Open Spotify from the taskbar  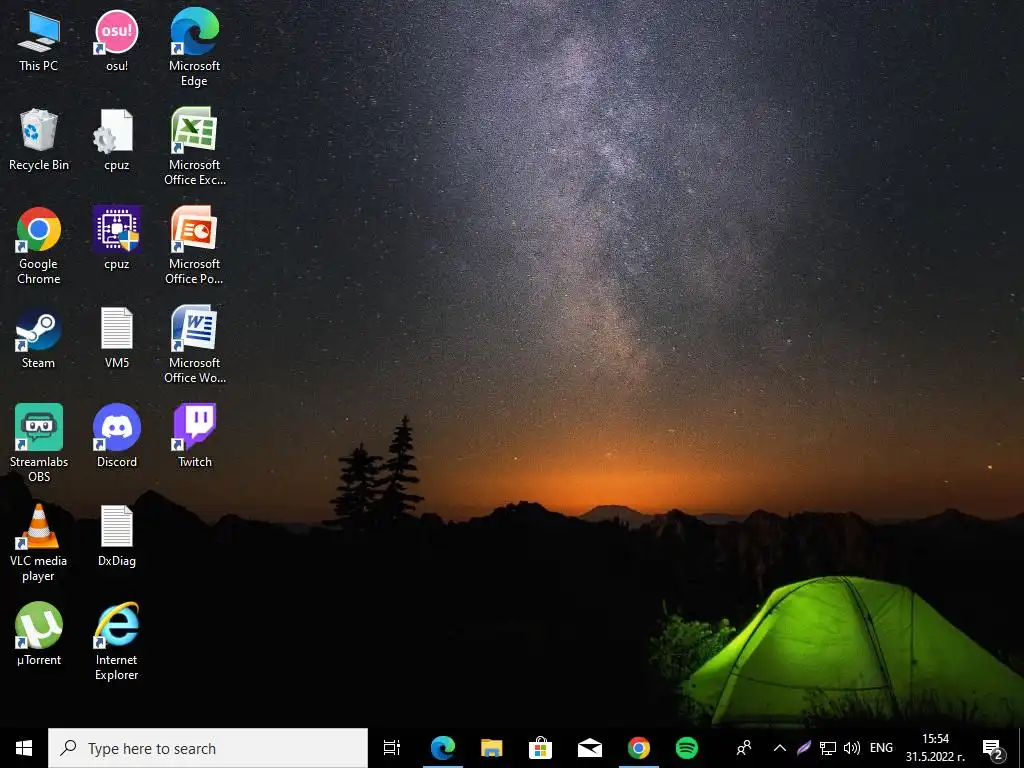[x=686, y=748]
